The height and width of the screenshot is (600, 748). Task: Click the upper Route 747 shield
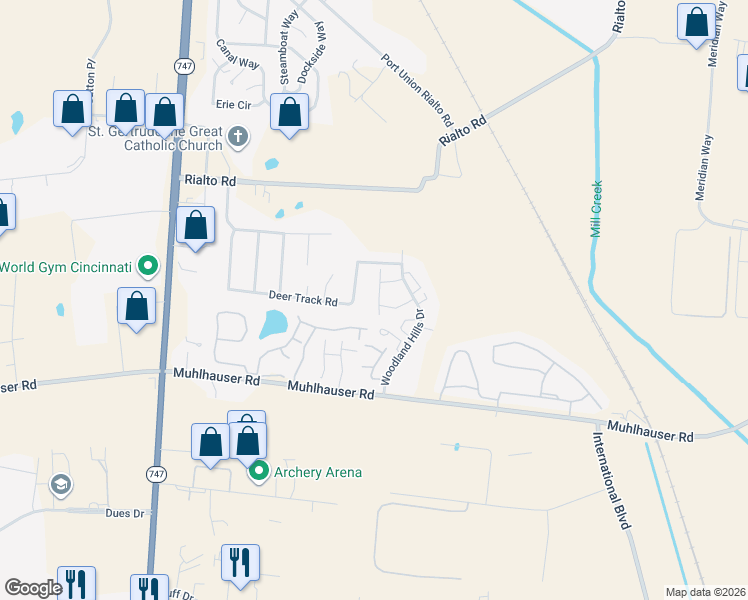coord(184,66)
